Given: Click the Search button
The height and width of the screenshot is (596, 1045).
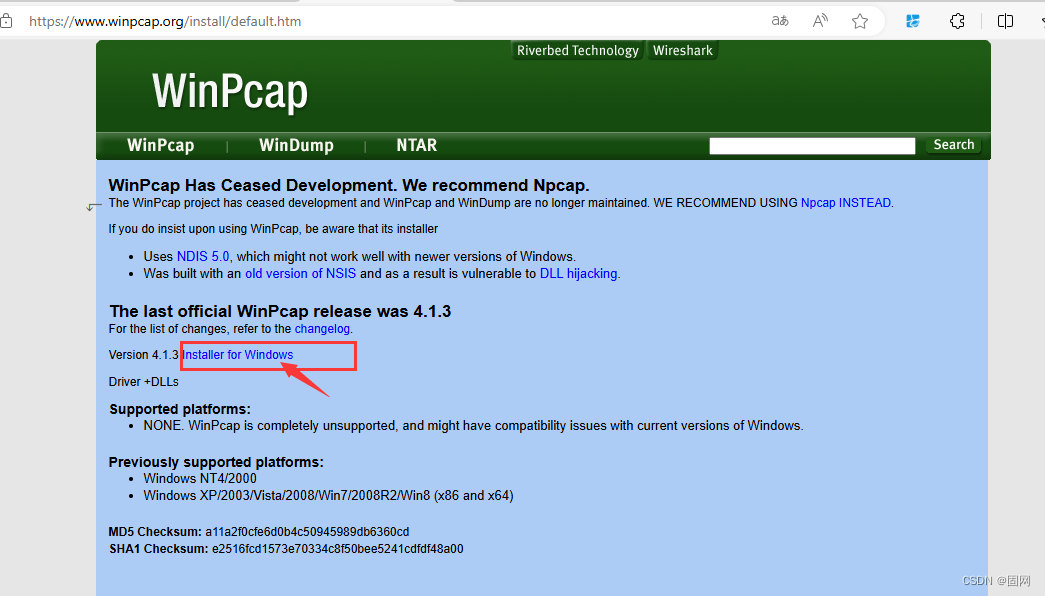Looking at the screenshot, I should (954, 145).
